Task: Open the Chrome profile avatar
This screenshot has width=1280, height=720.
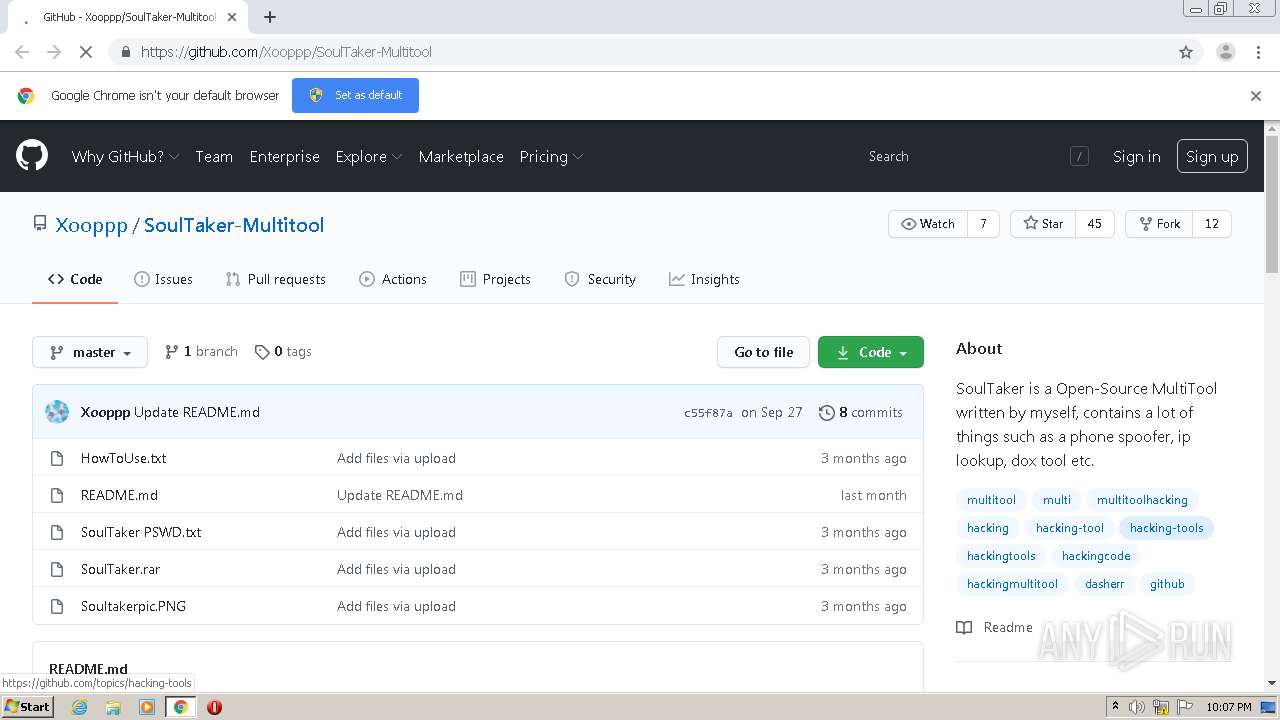Action: [x=1226, y=52]
